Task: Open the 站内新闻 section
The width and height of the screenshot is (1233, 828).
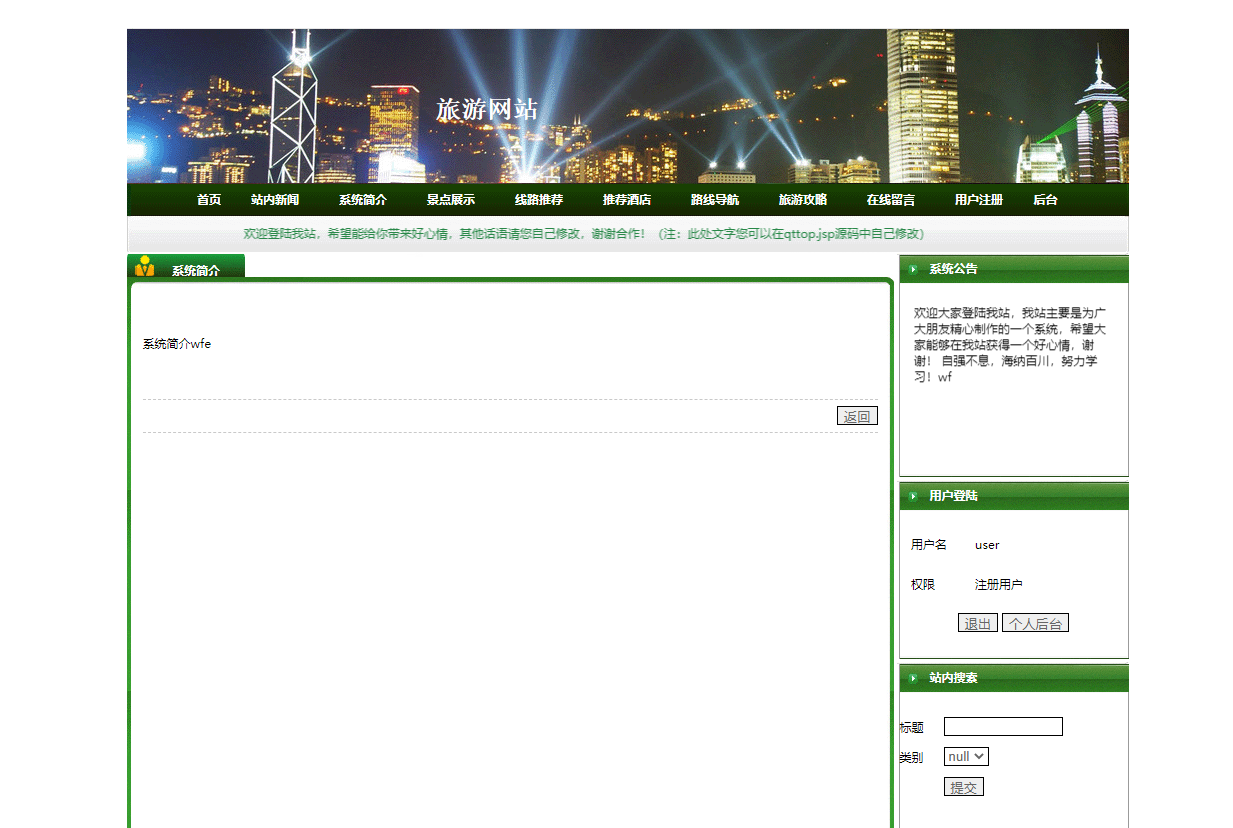Action: (275, 199)
